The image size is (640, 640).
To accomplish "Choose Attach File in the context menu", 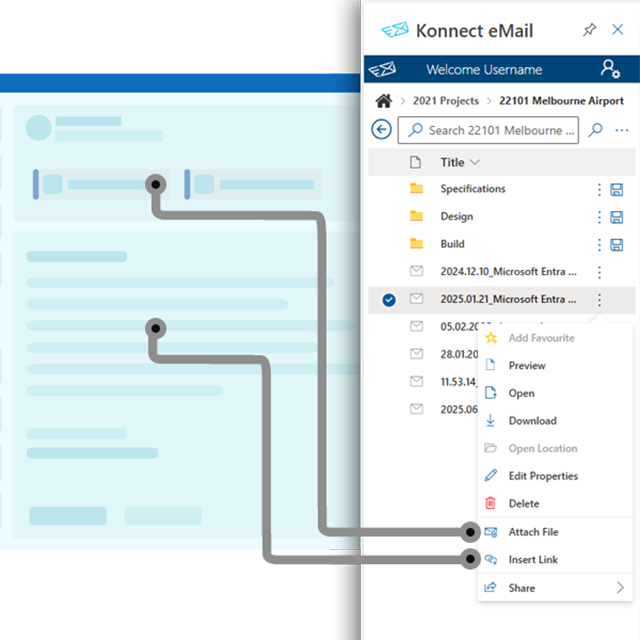I will click(x=555, y=532).
